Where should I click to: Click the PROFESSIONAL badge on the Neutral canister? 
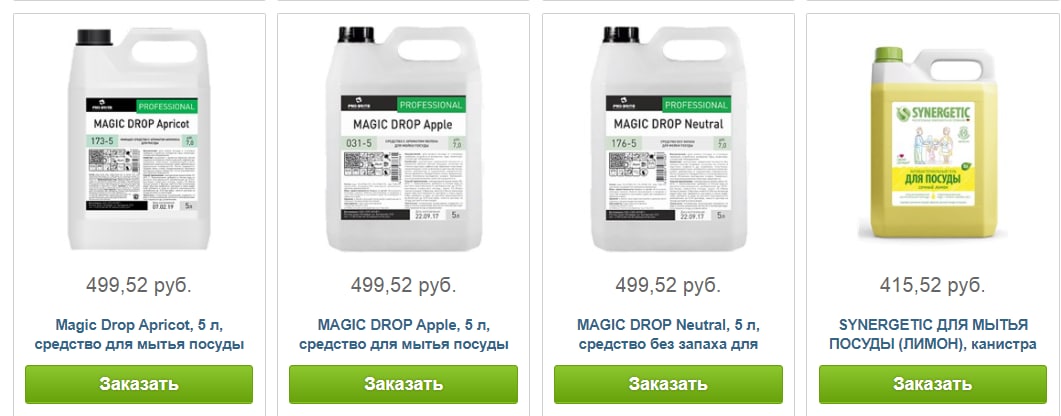pyautogui.click(x=695, y=105)
